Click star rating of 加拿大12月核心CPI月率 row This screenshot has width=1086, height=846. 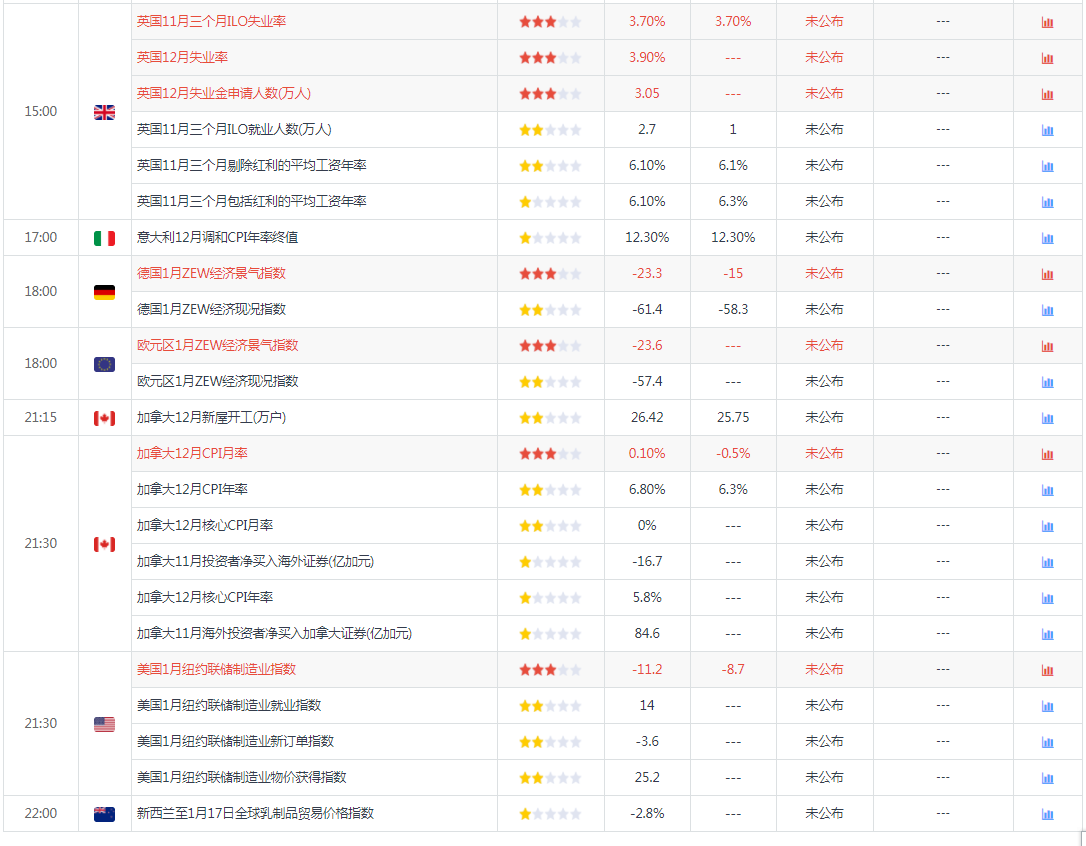[551, 526]
